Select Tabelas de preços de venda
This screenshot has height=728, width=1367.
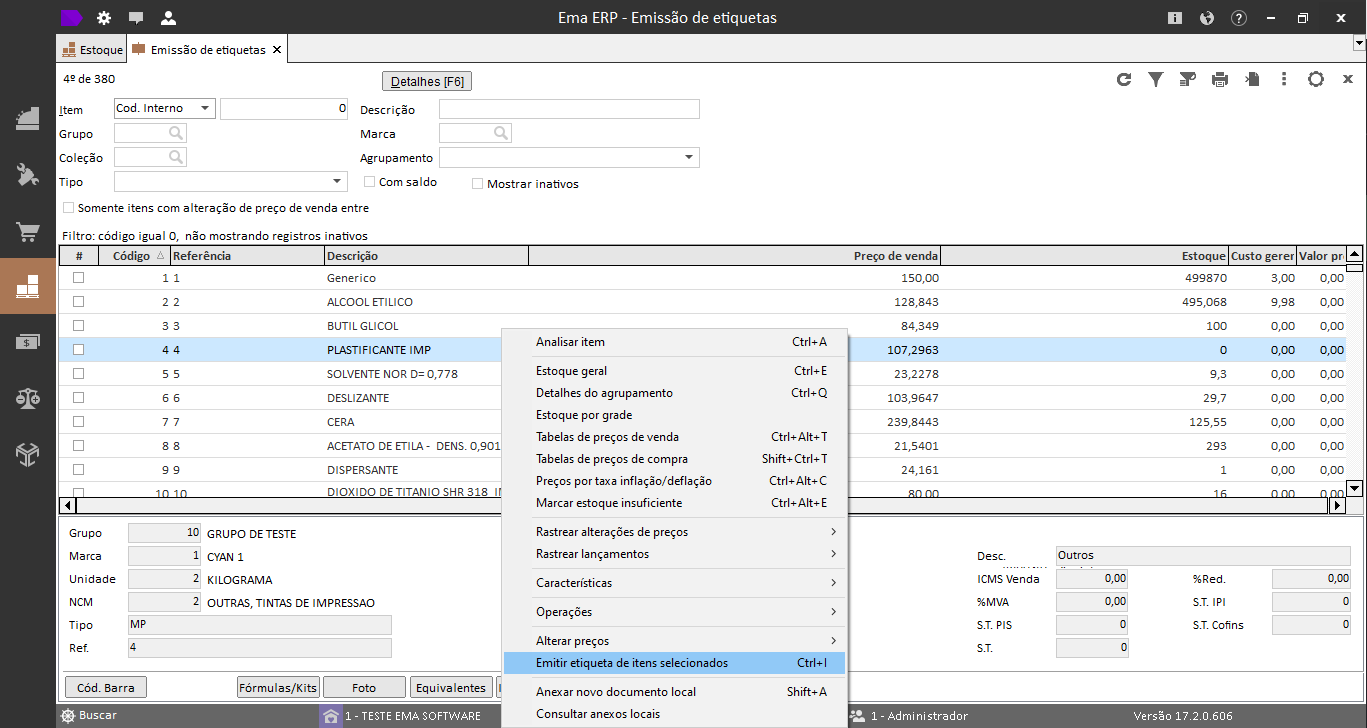pos(675,437)
